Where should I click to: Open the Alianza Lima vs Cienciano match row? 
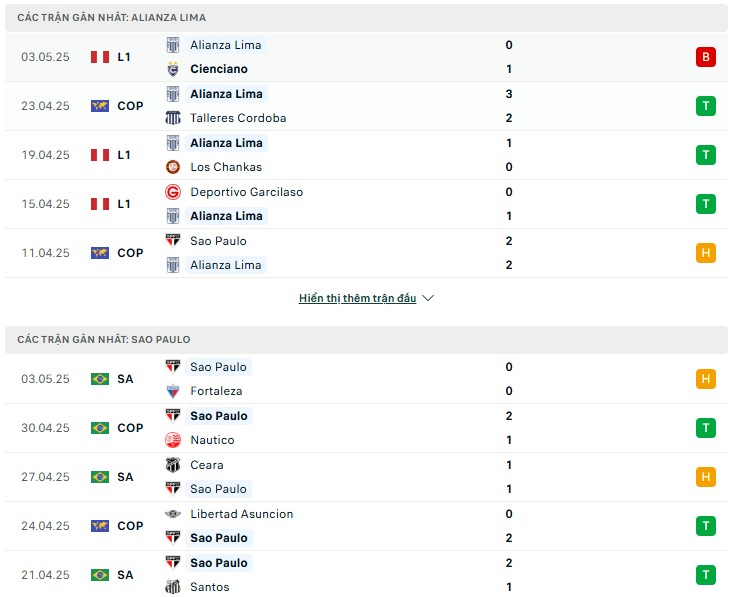pyautogui.click(x=366, y=57)
